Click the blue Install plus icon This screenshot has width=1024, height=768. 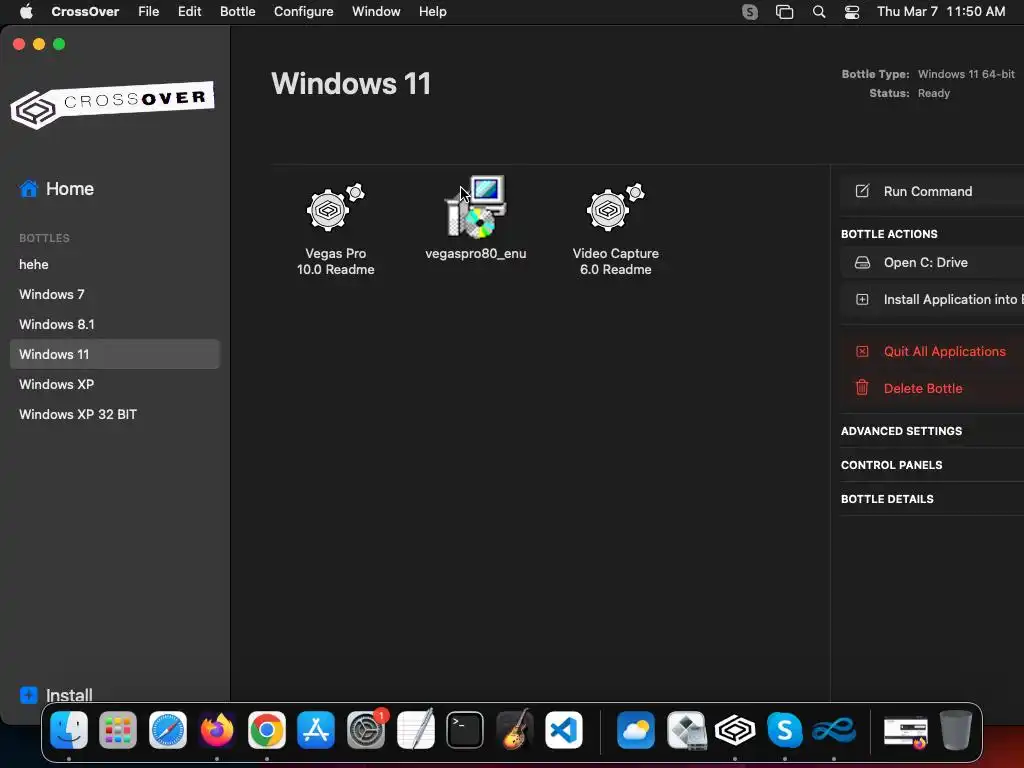pyautogui.click(x=29, y=695)
